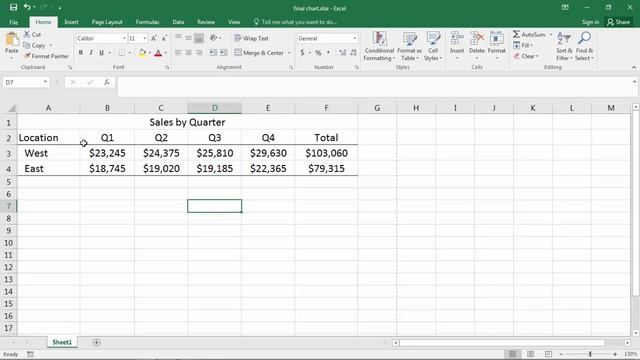Screen dimensions: 640x360
Task: Apply Percent Style format
Action: [x=318, y=53]
